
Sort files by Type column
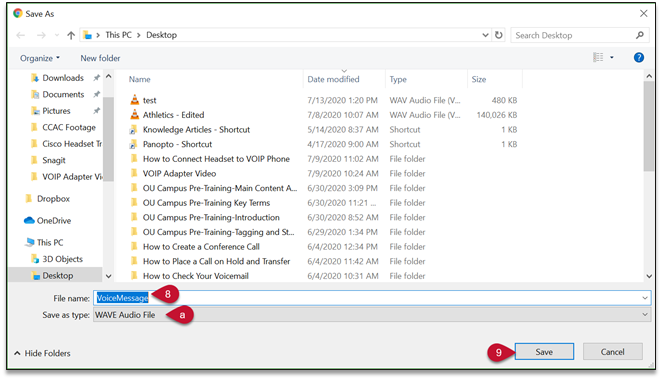[x=398, y=79]
